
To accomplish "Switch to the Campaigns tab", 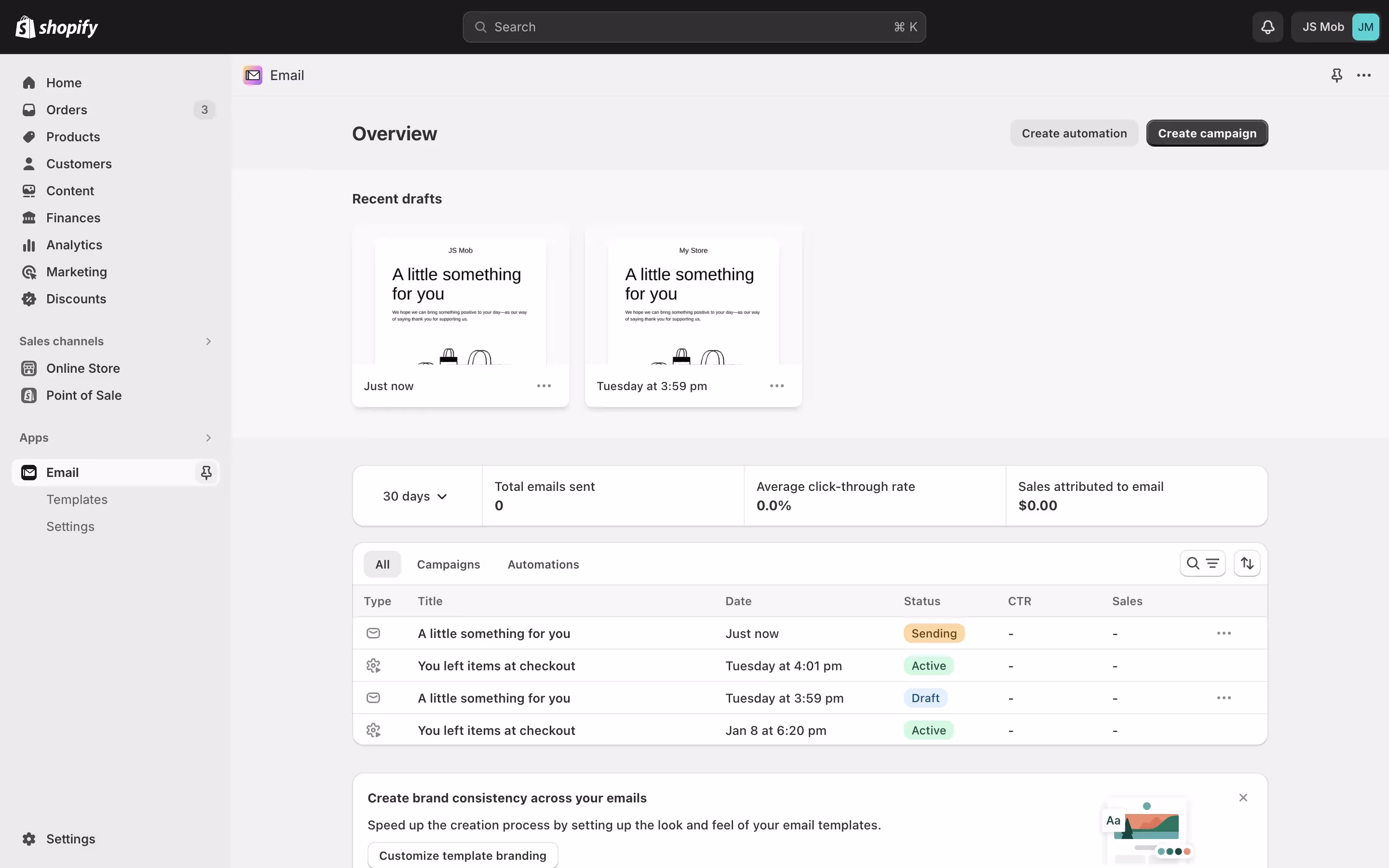I will pos(448,564).
